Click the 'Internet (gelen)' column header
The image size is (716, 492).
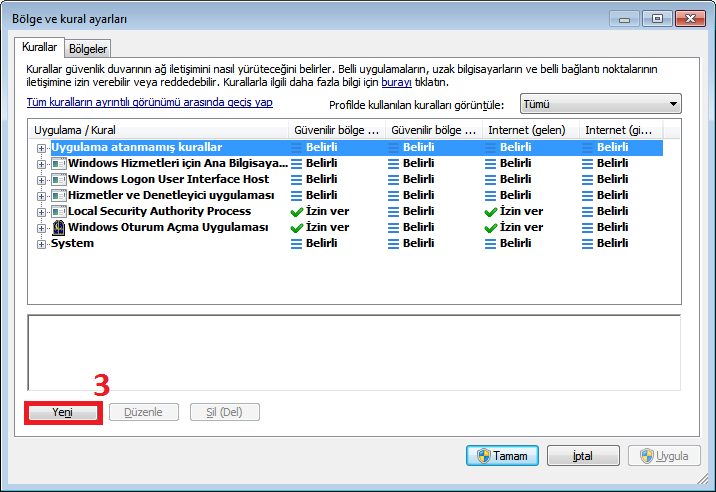[531, 130]
